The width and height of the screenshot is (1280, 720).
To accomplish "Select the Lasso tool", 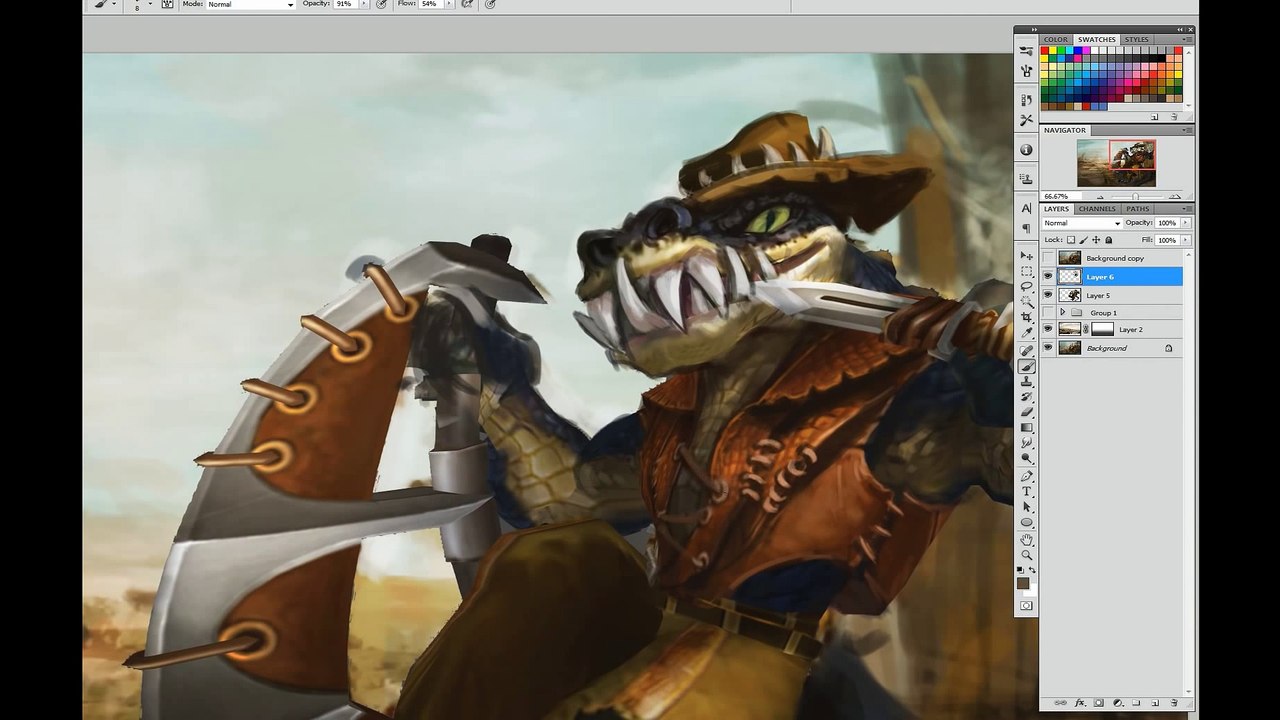I will pyautogui.click(x=1026, y=286).
